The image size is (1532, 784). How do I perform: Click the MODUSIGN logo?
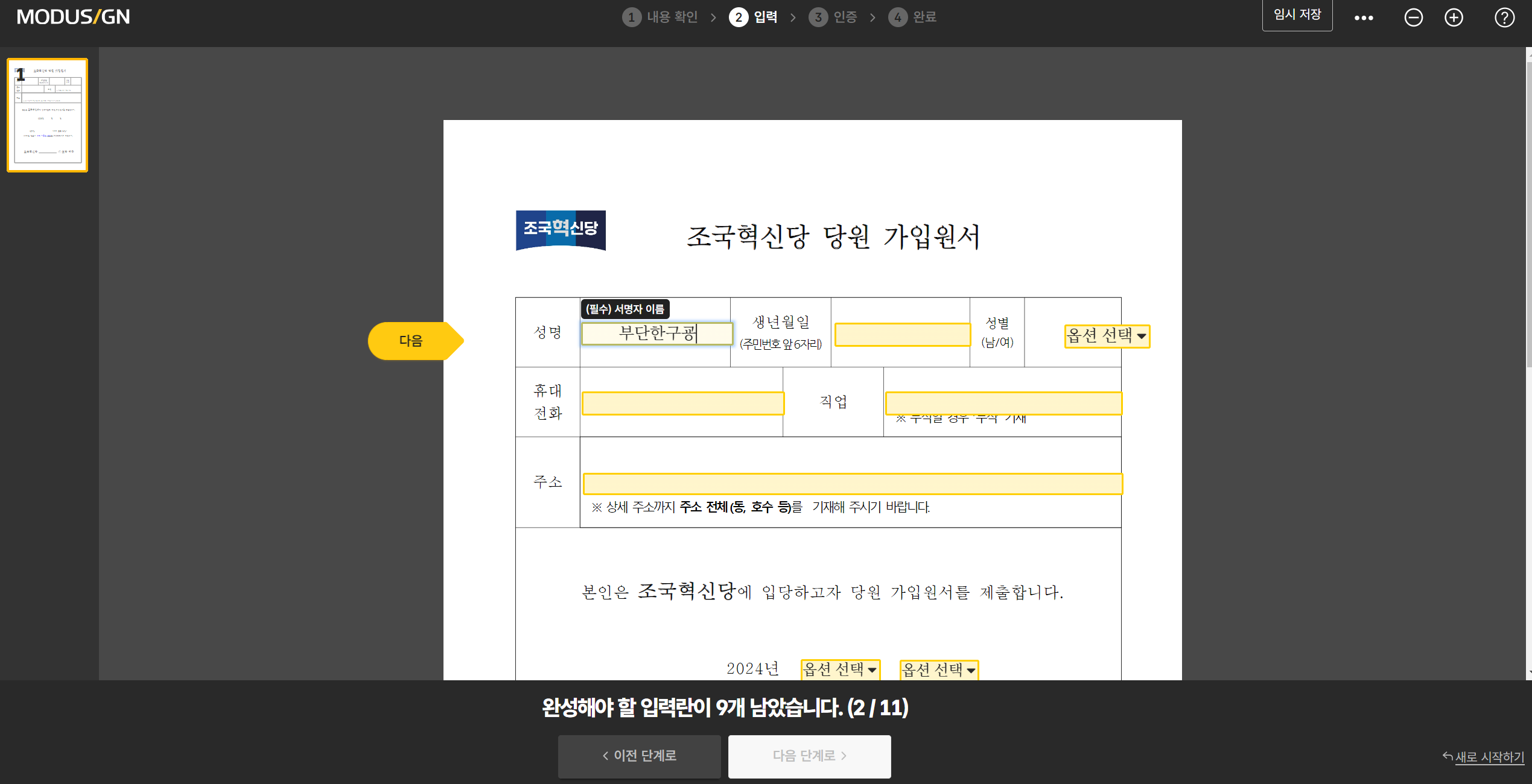click(x=72, y=16)
